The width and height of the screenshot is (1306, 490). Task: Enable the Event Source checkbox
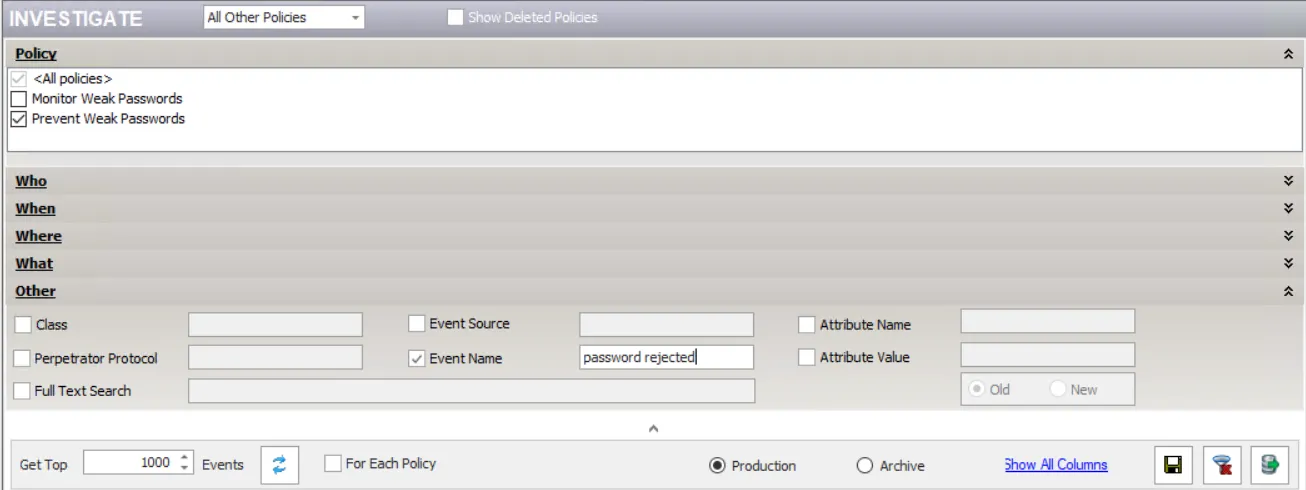(x=416, y=324)
